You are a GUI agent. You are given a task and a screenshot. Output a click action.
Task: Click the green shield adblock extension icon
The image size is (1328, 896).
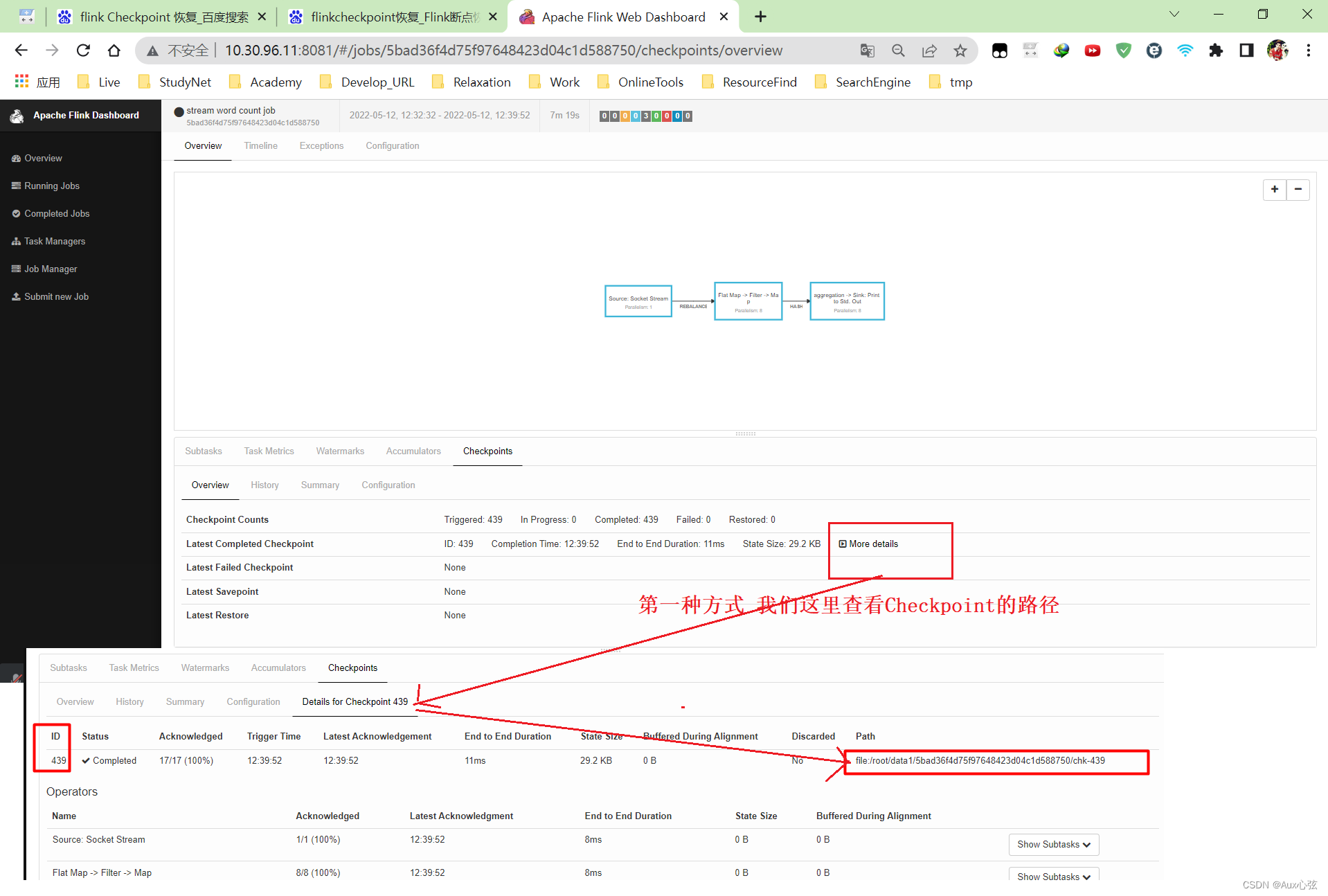pyautogui.click(x=1123, y=50)
